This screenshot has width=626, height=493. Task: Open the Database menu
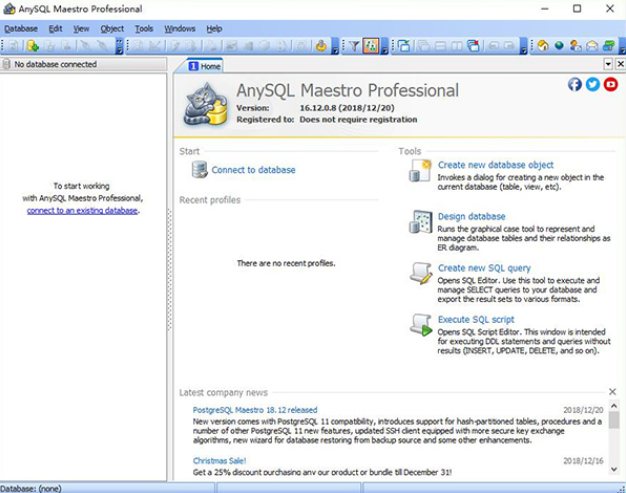click(x=20, y=29)
